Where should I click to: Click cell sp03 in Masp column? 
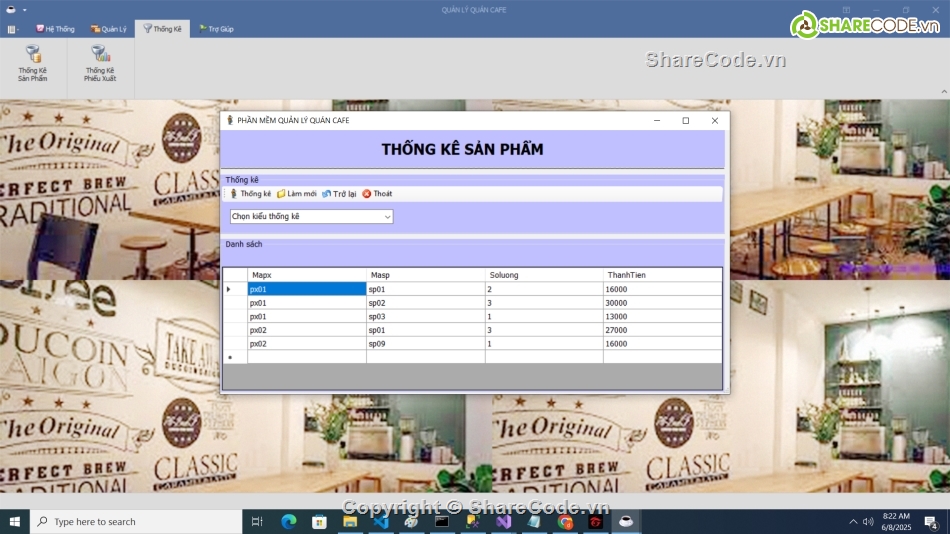(x=425, y=316)
